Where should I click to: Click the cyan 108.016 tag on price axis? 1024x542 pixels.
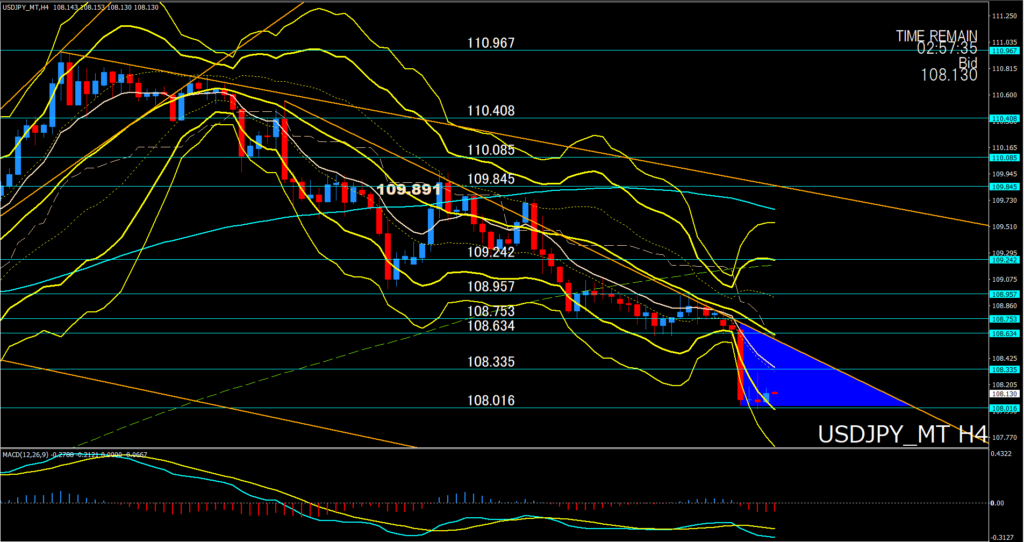coord(1004,407)
